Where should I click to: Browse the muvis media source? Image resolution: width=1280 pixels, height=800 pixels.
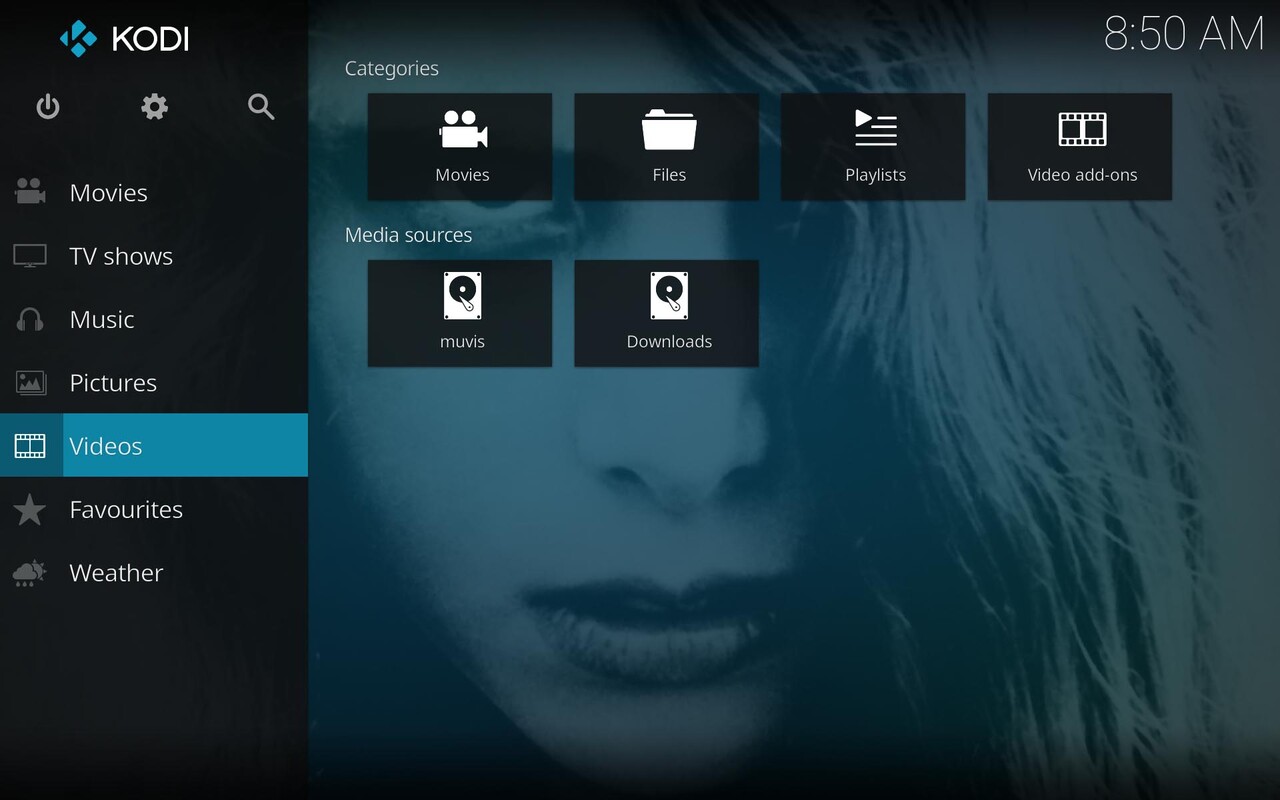click(x=460, y=313)
